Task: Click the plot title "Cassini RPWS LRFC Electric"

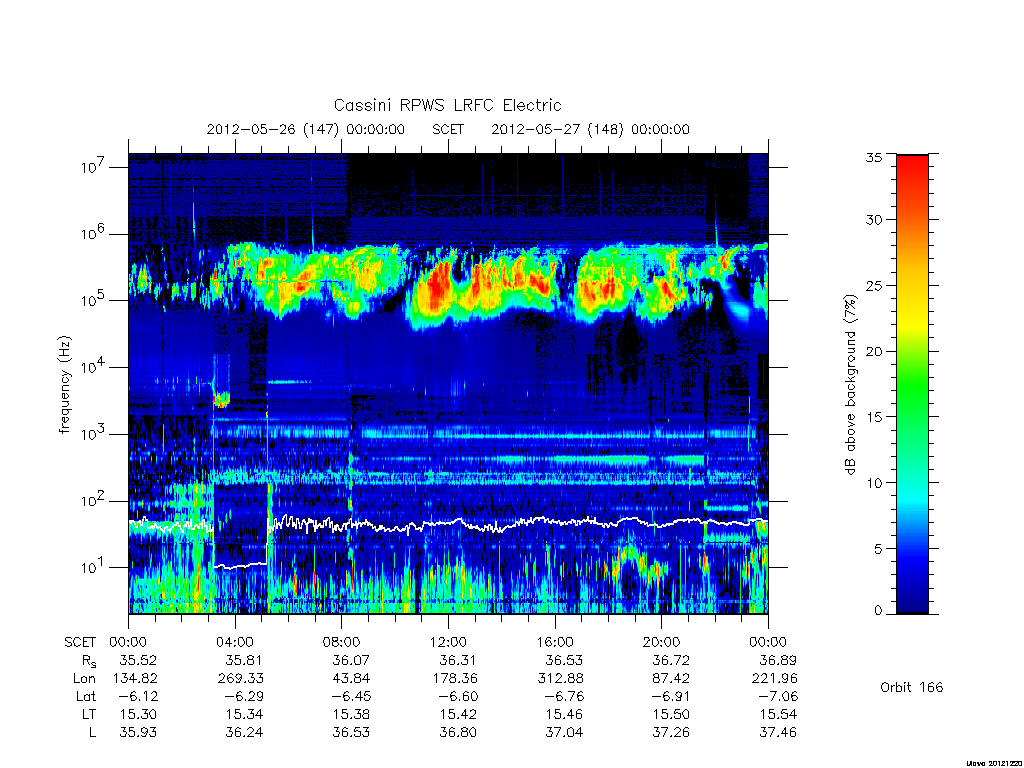Action: click(447, 105)
